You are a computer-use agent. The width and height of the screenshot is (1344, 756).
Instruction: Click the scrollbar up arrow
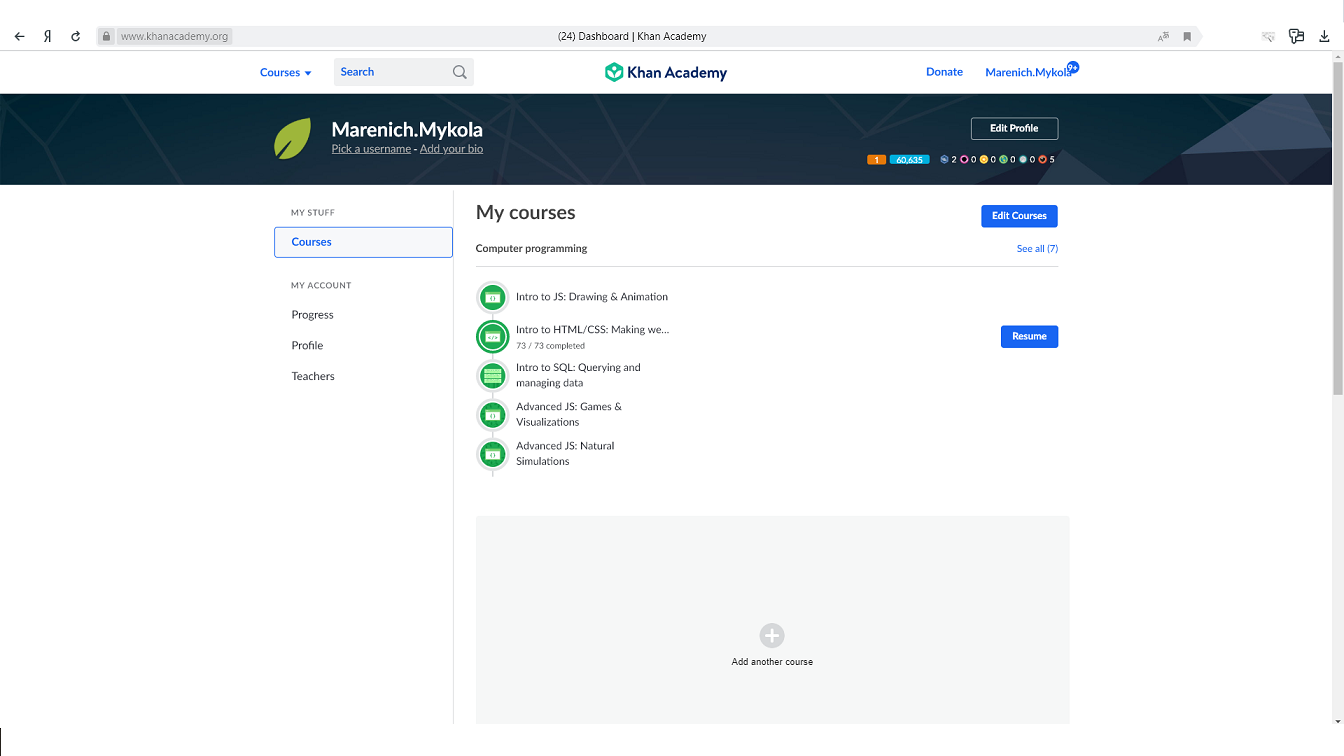1338,57
